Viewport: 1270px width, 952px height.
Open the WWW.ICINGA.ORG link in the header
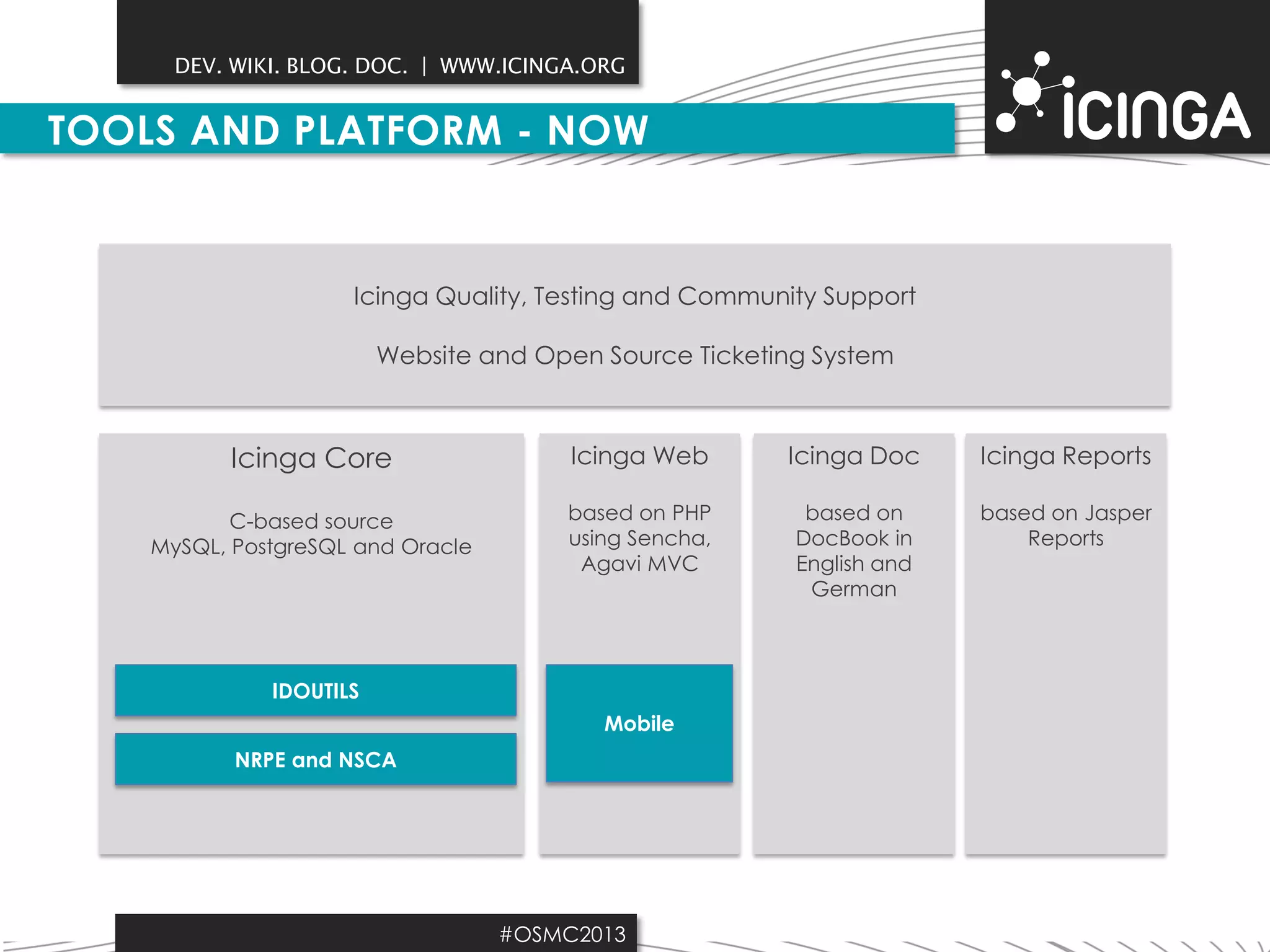[x=533, y=66]
